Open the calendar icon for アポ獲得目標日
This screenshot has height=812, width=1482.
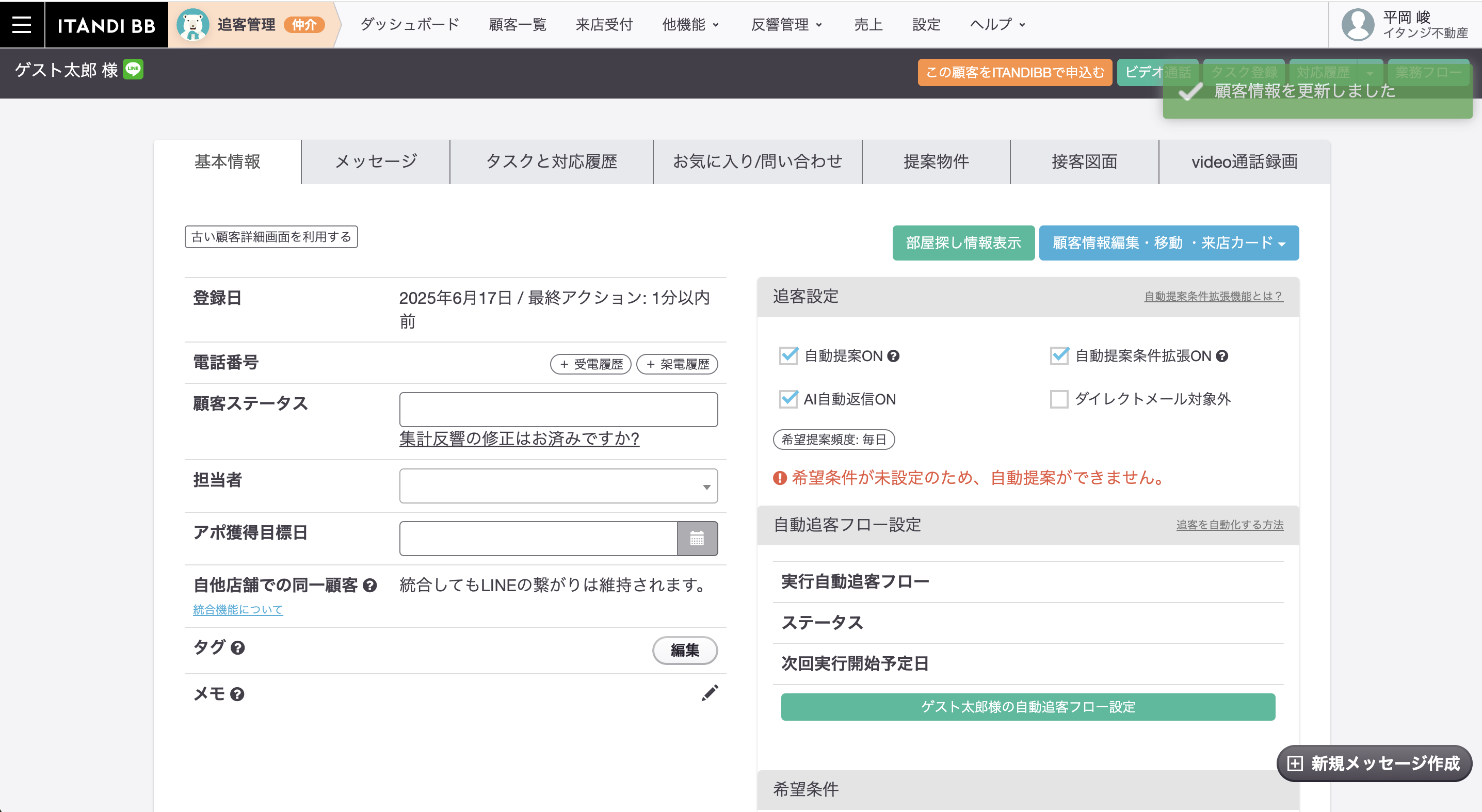pyautogui.click(x=697, y=538)
